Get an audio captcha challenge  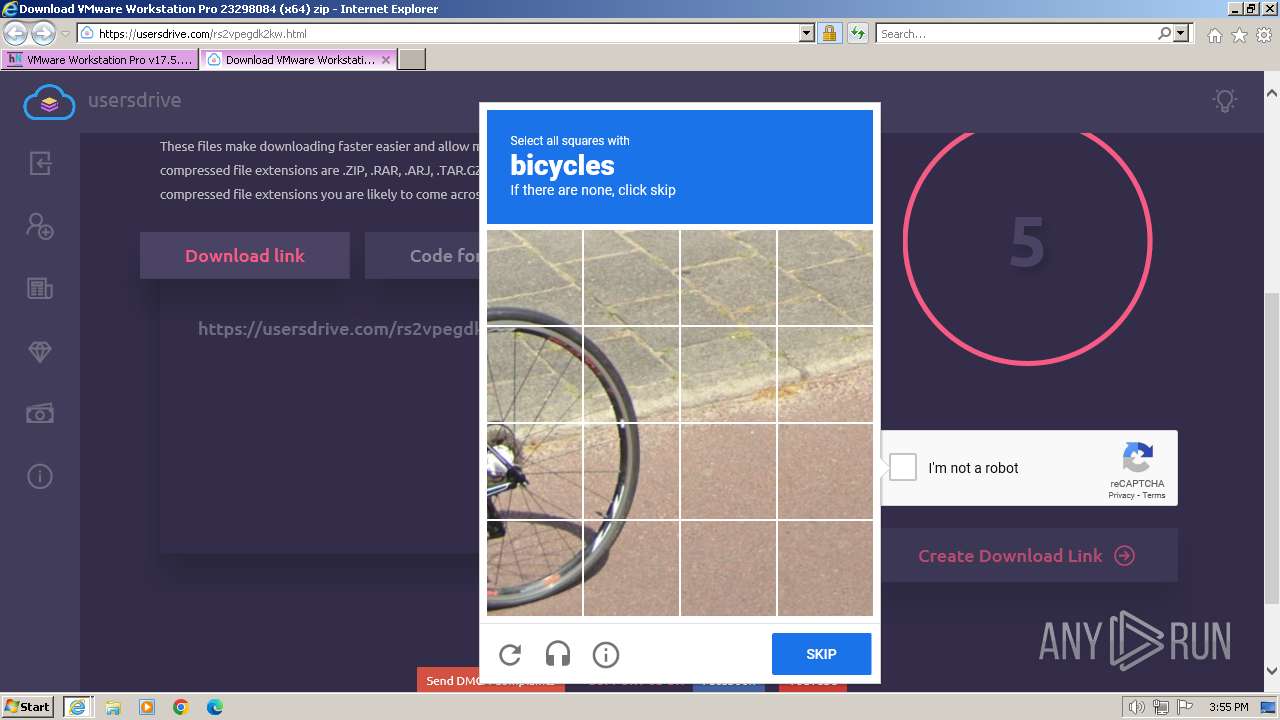click(558, 654)
